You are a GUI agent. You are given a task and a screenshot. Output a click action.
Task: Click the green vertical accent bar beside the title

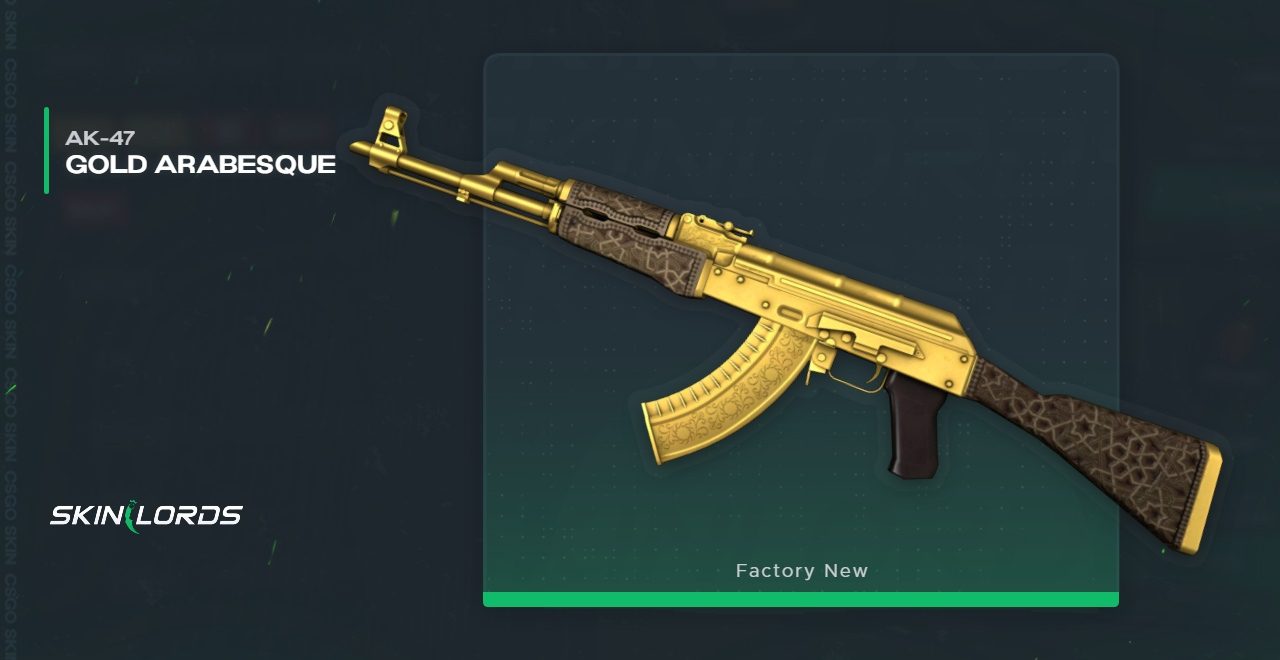(x=46, y=150)
